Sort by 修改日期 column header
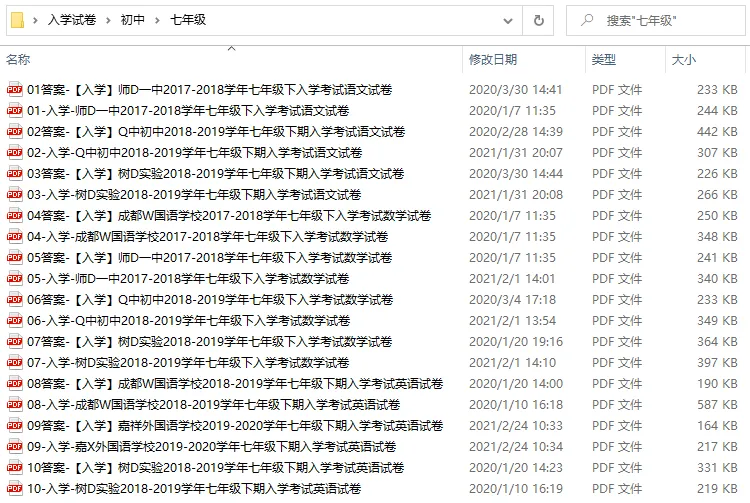Screen dimensions: 750x503 (493, 60)
